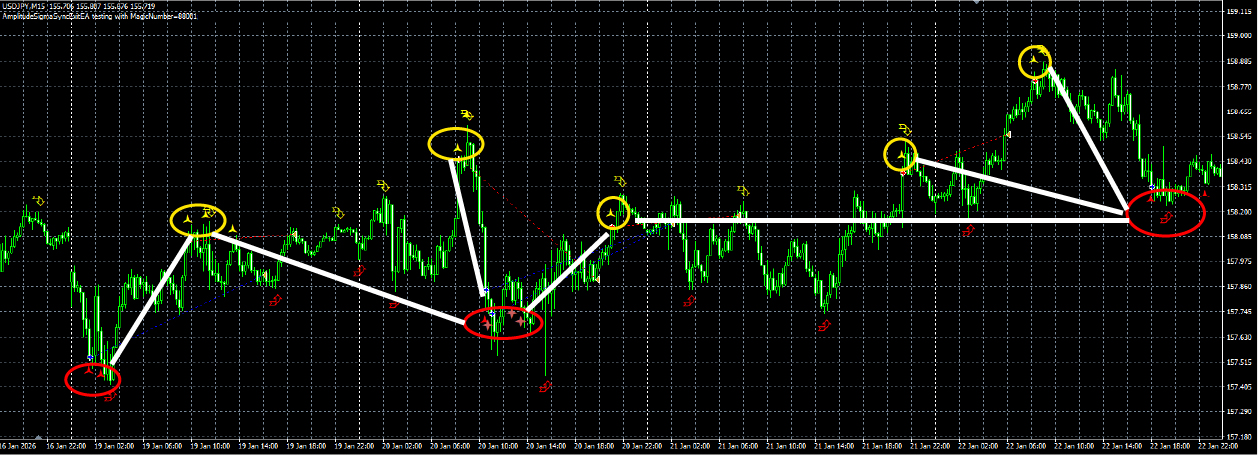
Task: Click the 157.290 price axis label
Action: tap(1239, 413)
